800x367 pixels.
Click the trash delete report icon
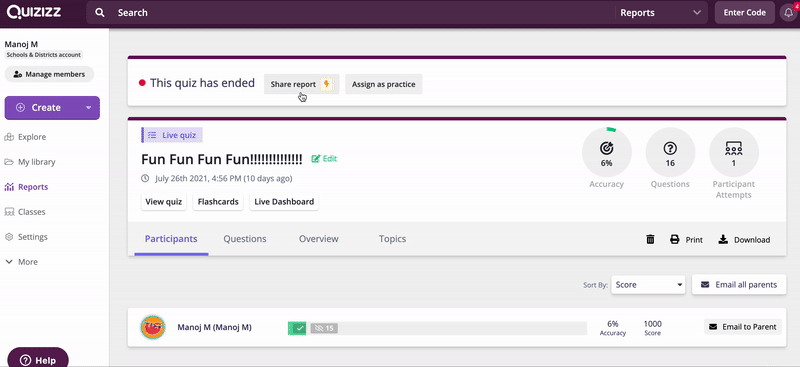(650, 239)
